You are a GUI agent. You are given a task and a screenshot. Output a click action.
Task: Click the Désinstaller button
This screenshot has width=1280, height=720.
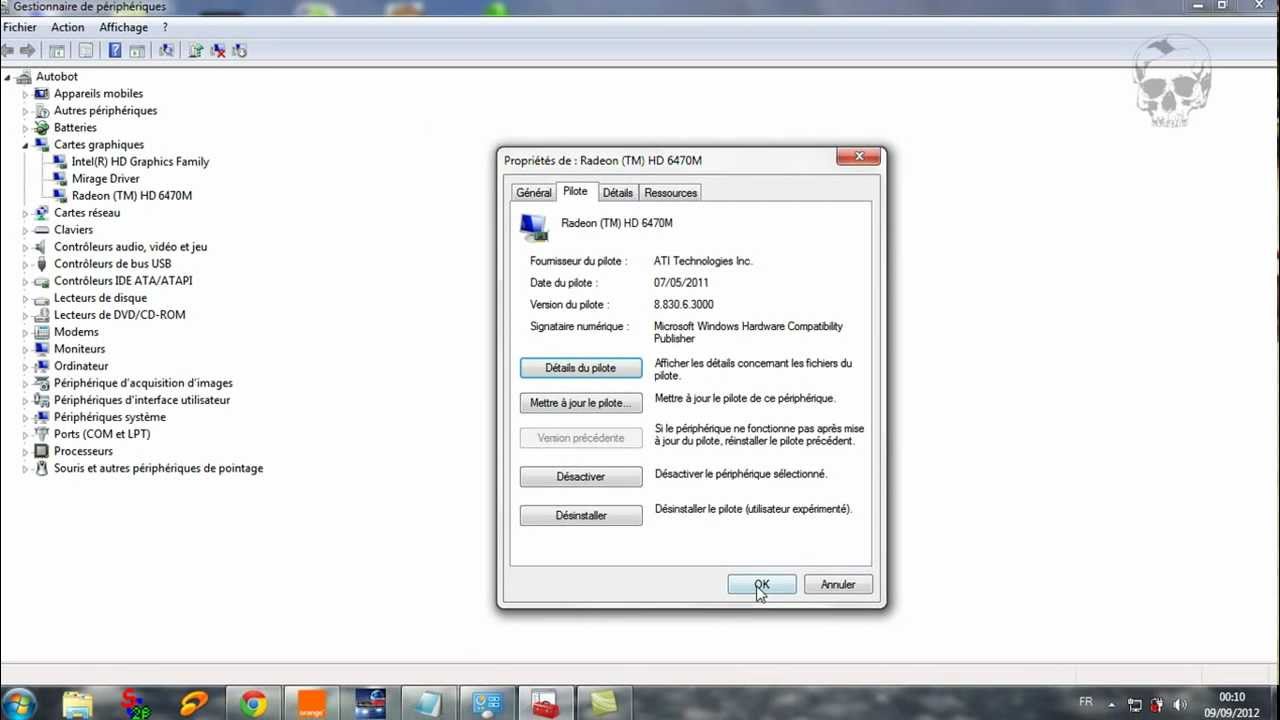click(581, 516)
